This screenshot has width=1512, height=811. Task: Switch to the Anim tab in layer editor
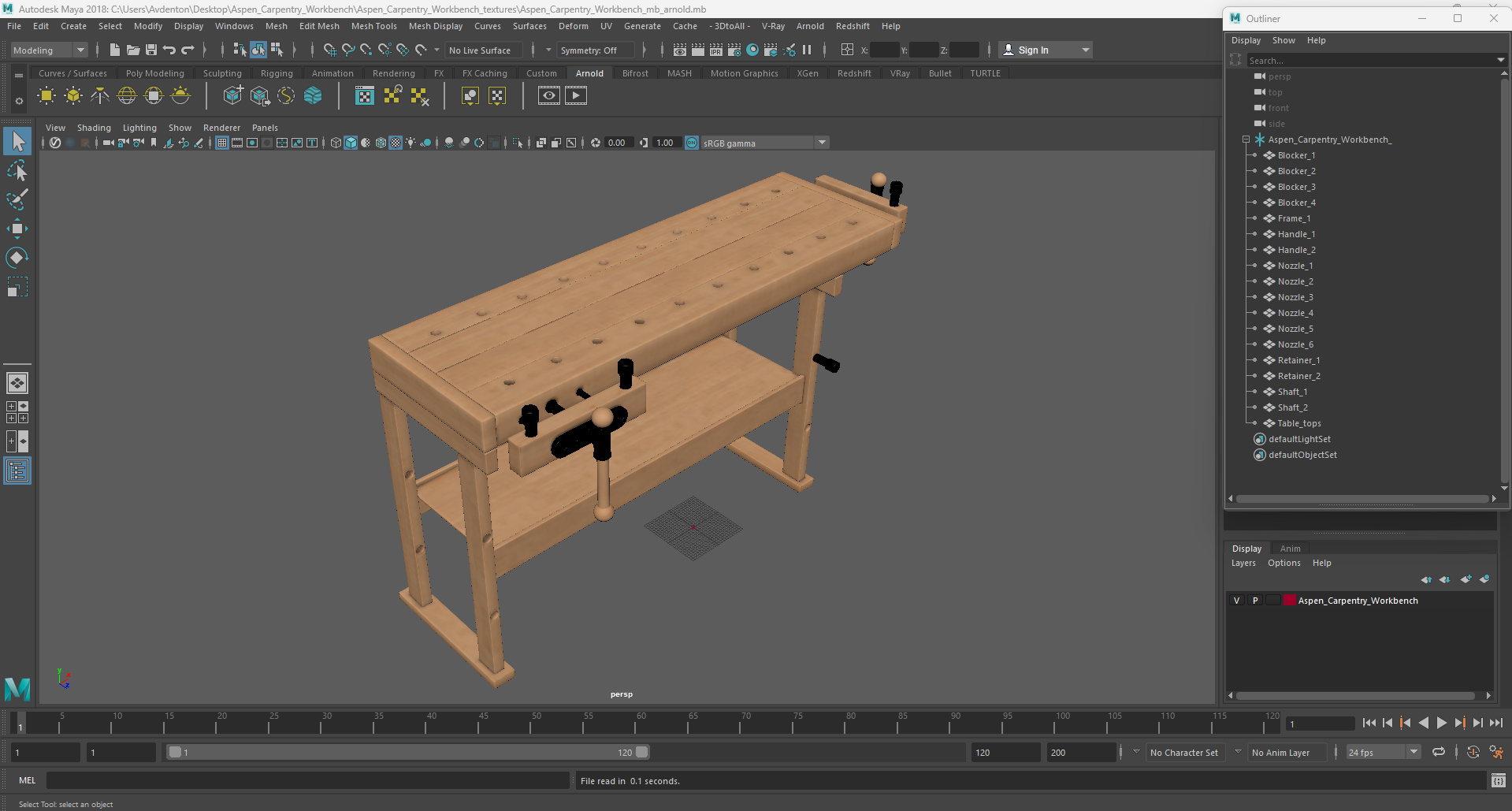[x=1290, y=549]
